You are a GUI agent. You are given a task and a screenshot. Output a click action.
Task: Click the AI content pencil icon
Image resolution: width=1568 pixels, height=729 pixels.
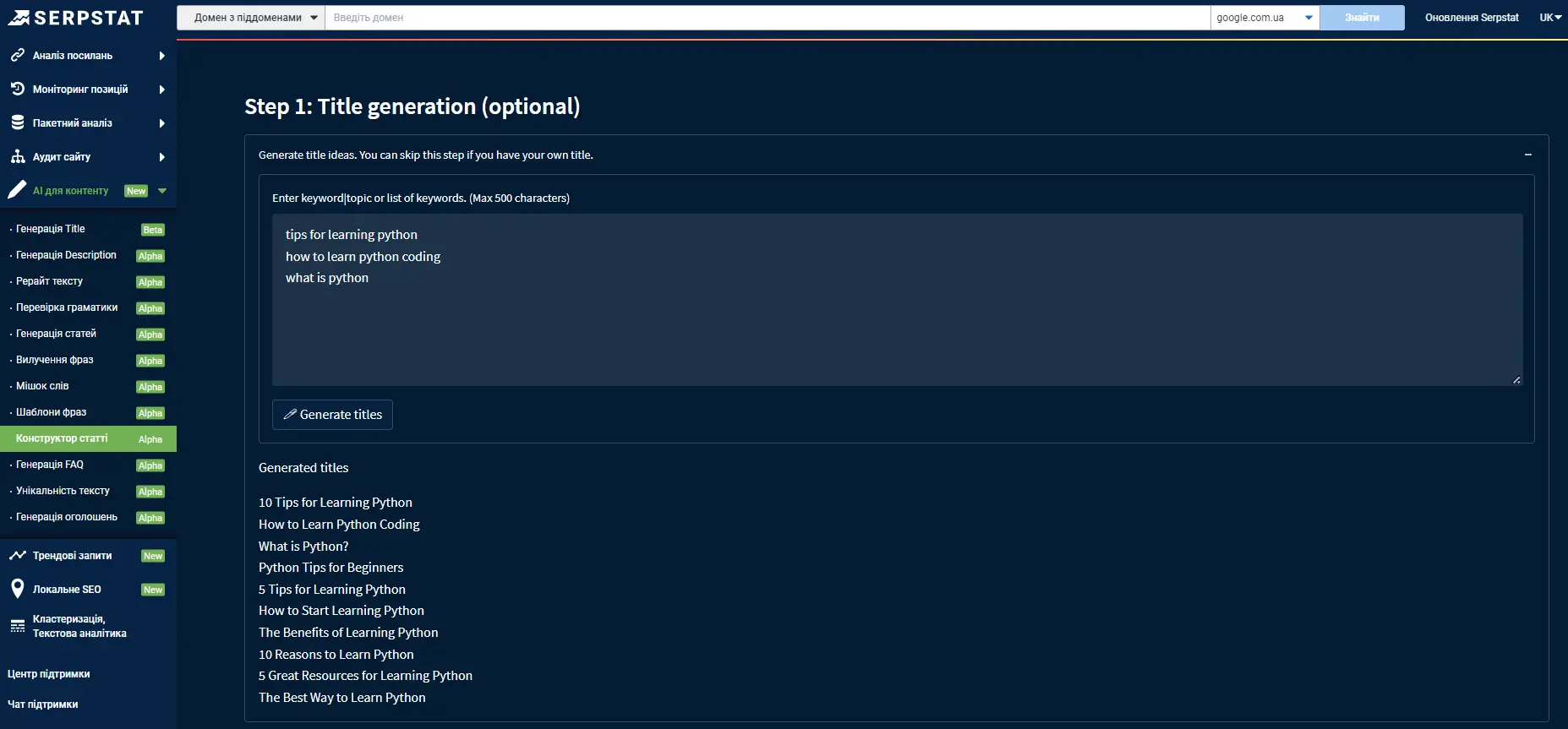pyautogui.click(x=17, y=190)
